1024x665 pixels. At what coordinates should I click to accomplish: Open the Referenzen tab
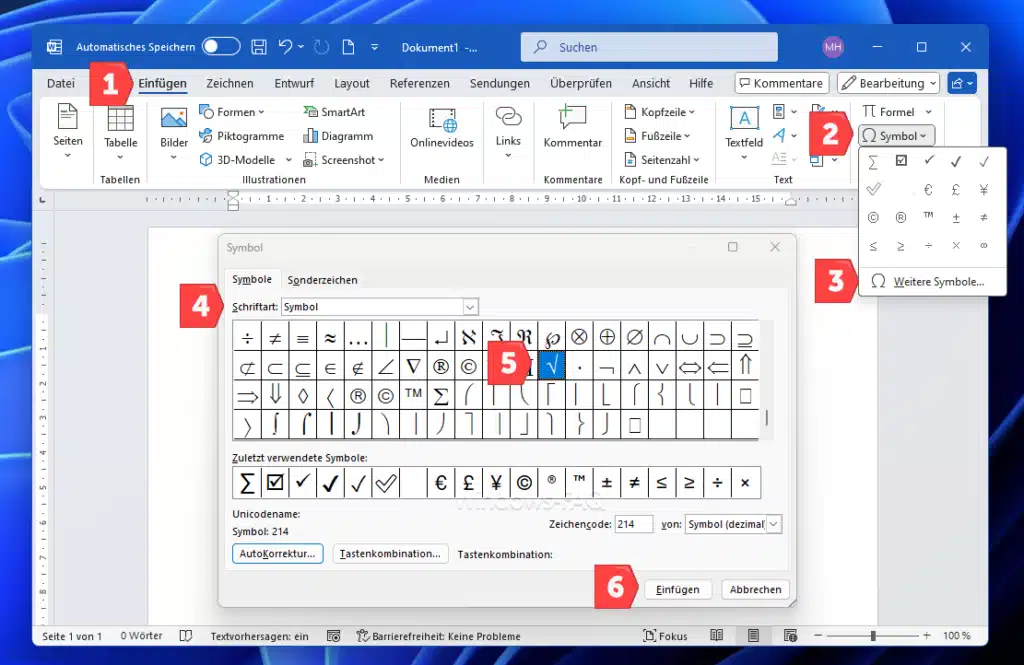coord(420,83)
